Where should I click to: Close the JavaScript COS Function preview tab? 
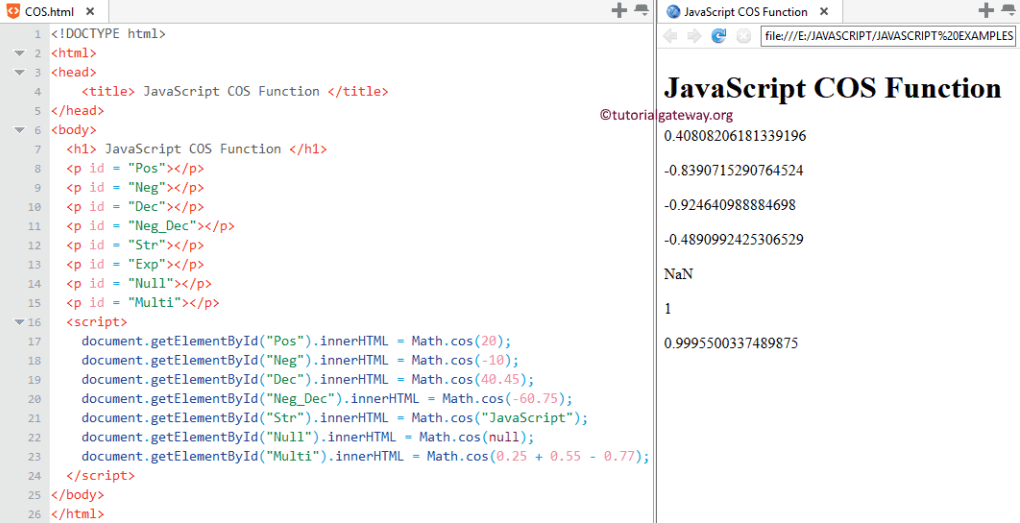[824, 12]
